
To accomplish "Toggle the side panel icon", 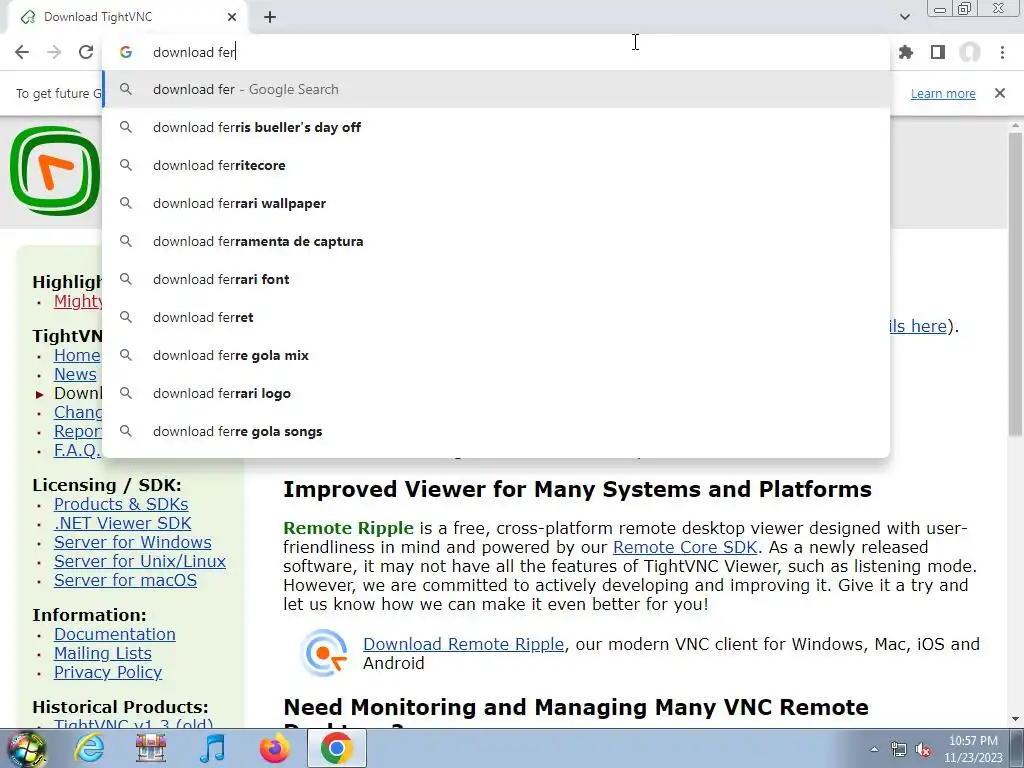I will 938,52.
